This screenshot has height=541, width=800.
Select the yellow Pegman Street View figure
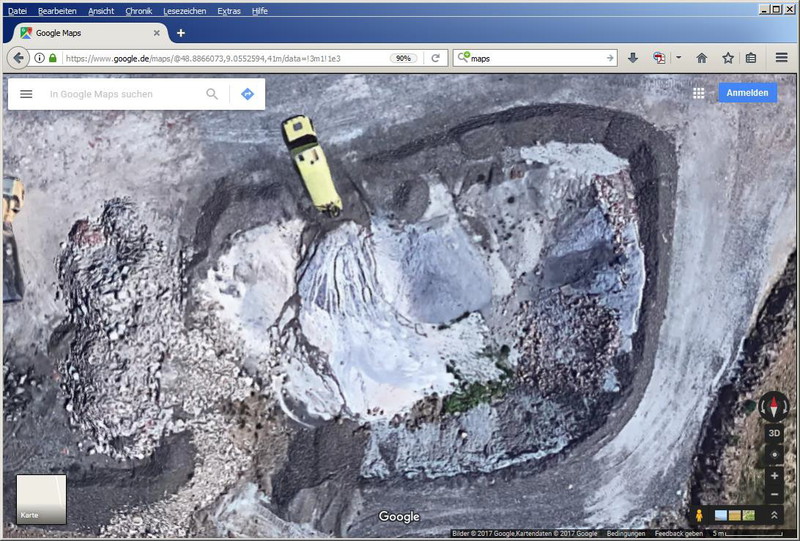point(699,515)
